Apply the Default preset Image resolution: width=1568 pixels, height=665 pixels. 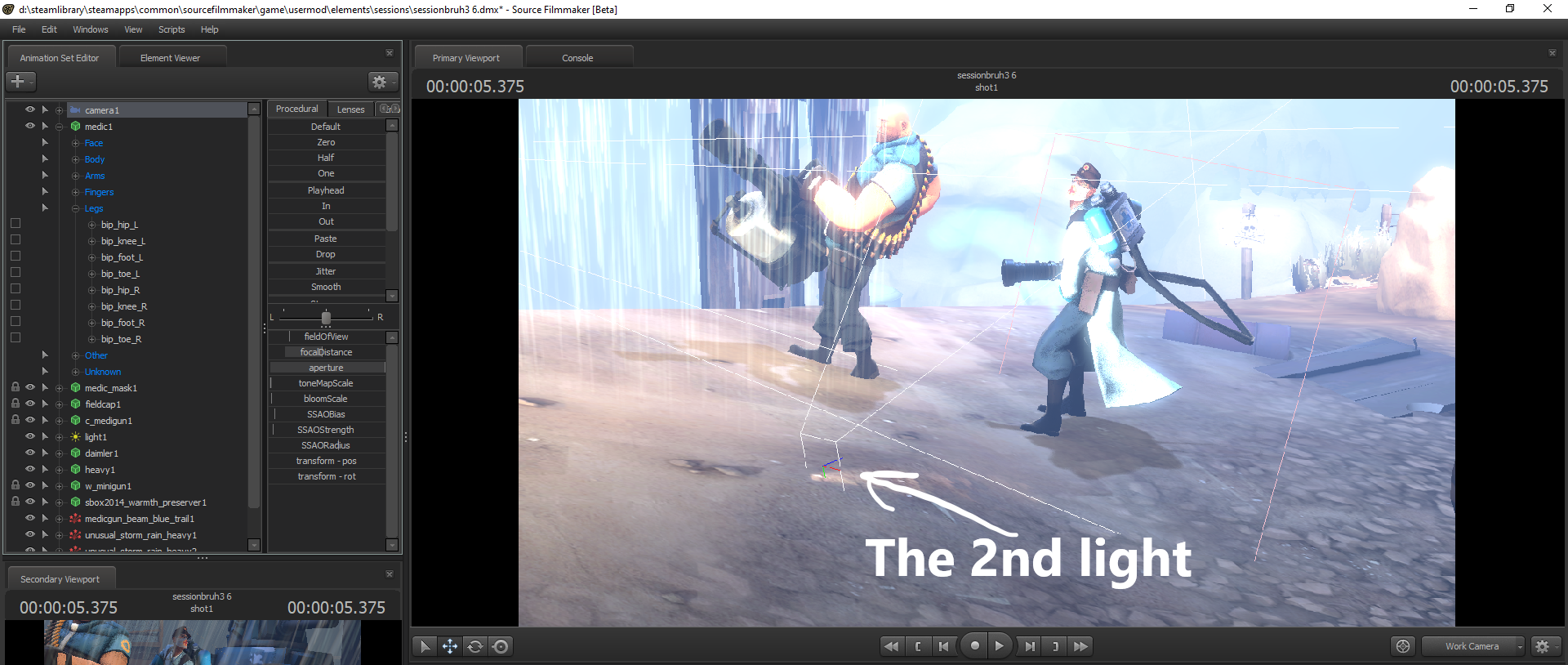326,127
